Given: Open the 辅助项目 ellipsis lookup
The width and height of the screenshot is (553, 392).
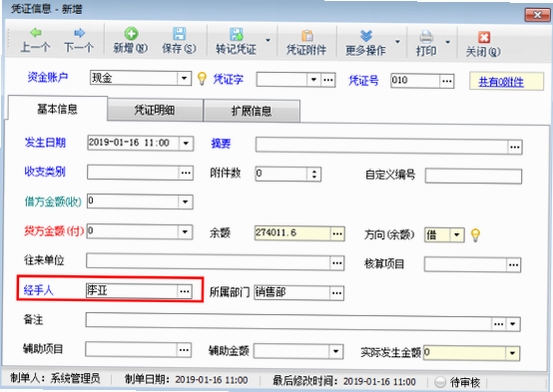Looking at the screenshot, I should (x=184, y=350).
